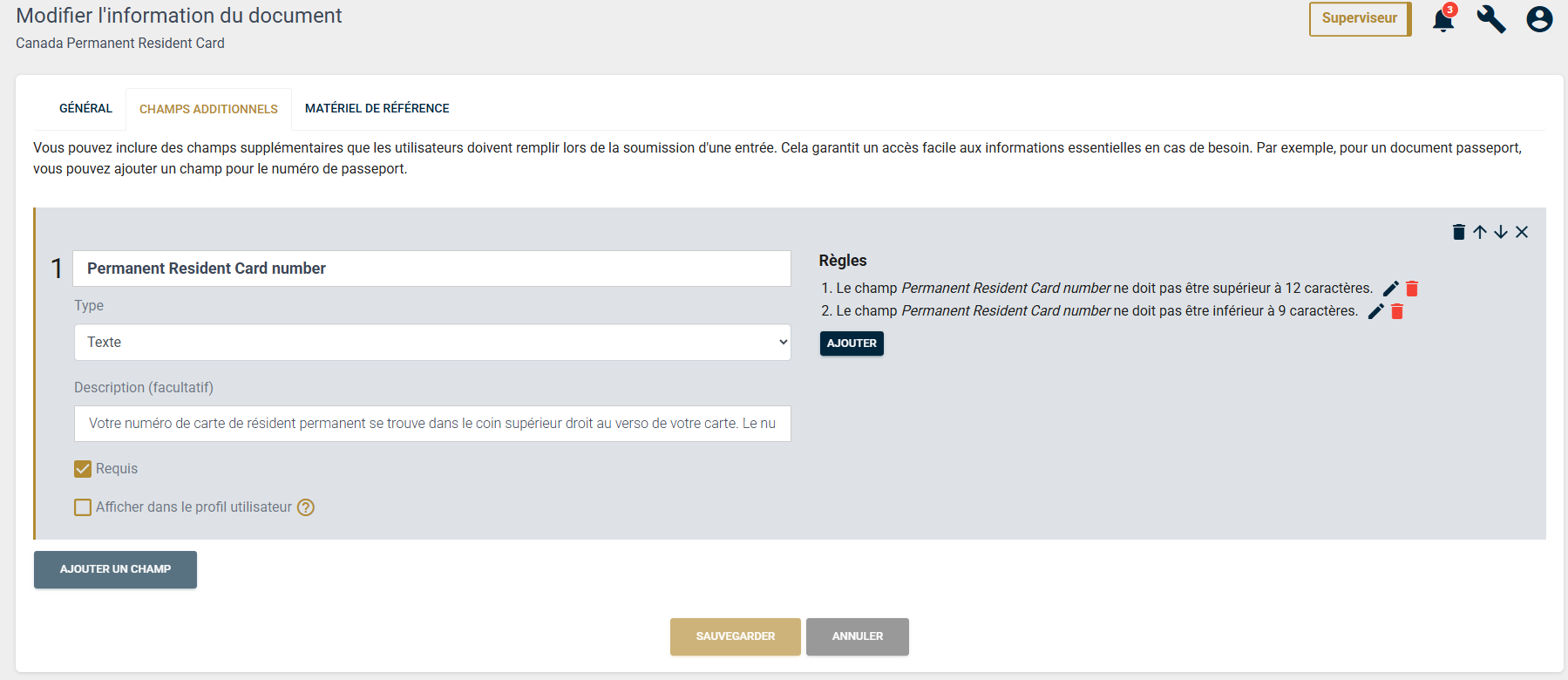This screenshot has width=1568, height=680.
Task: Uncheck the Requis checkbox
Action: tap(83, 469)
